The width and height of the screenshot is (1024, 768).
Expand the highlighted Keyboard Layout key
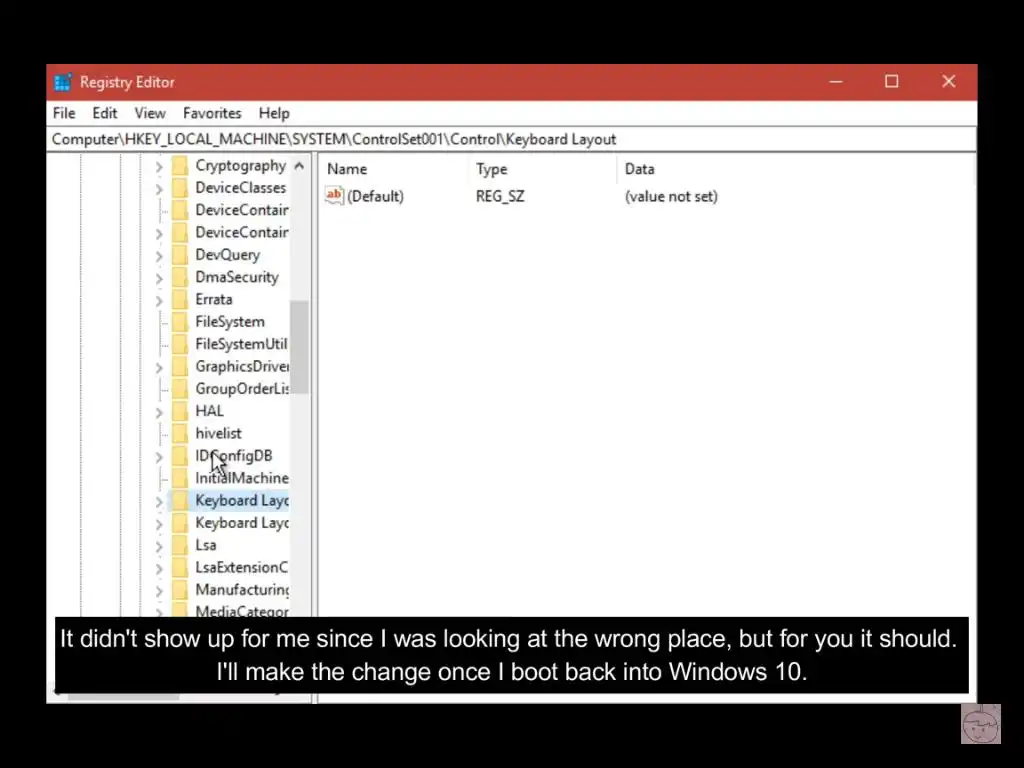tap(159, 502)
